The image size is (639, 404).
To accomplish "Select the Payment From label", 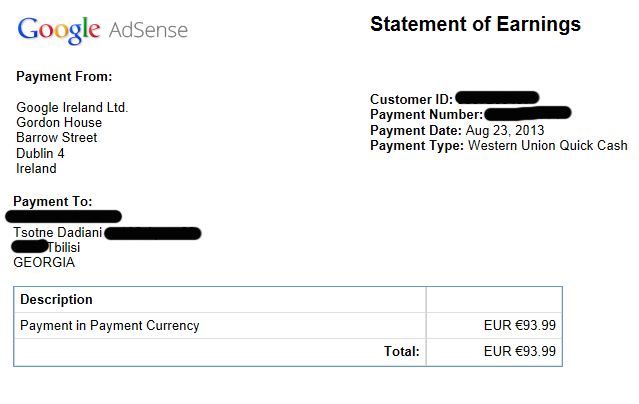I will 64,76.
